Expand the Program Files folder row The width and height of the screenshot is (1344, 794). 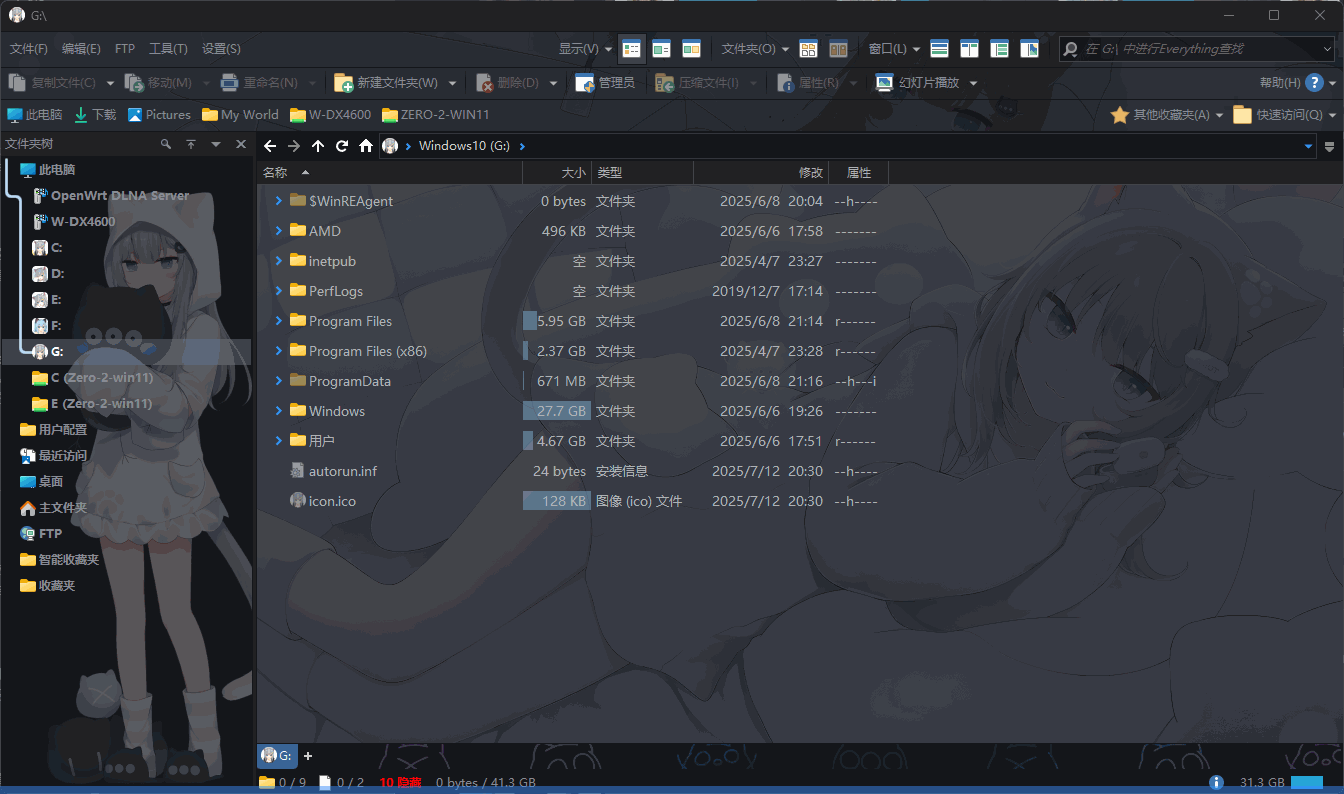[279, 321]
